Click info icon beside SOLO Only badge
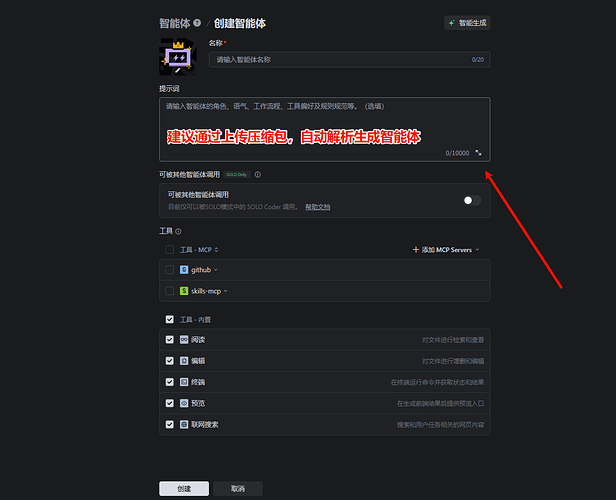This screenshot has width=616, height=500. click(257, 174)
